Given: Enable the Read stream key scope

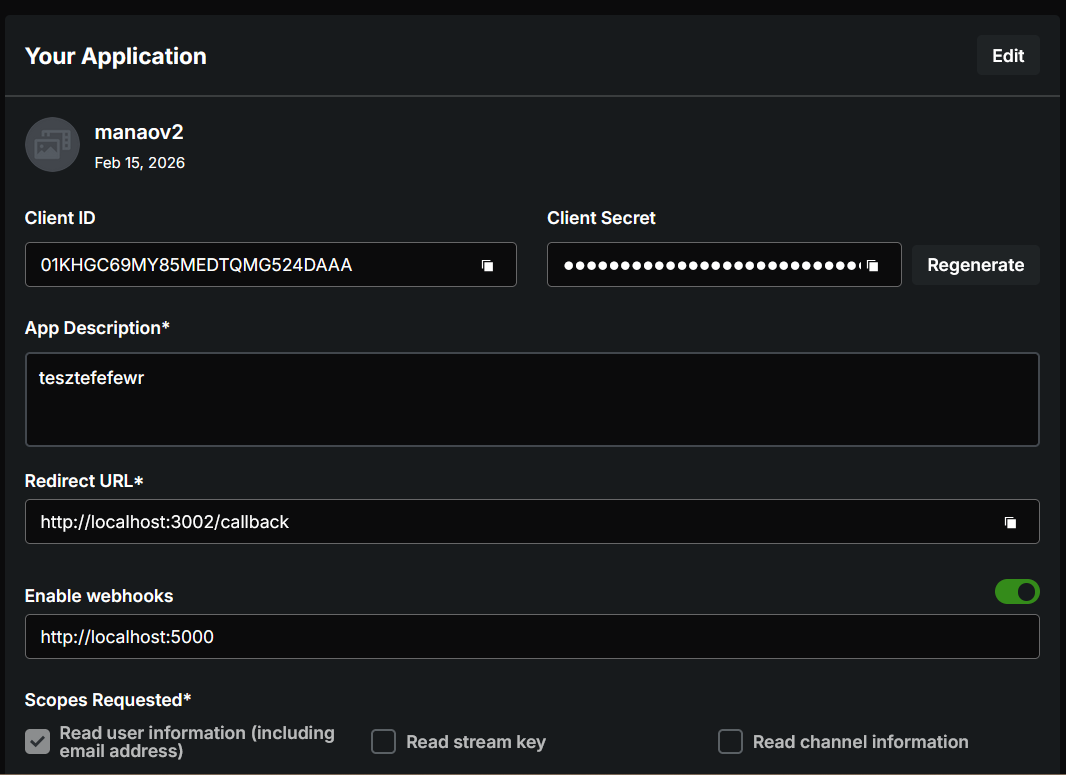Looking at the screenshot, I should [384, 742].
